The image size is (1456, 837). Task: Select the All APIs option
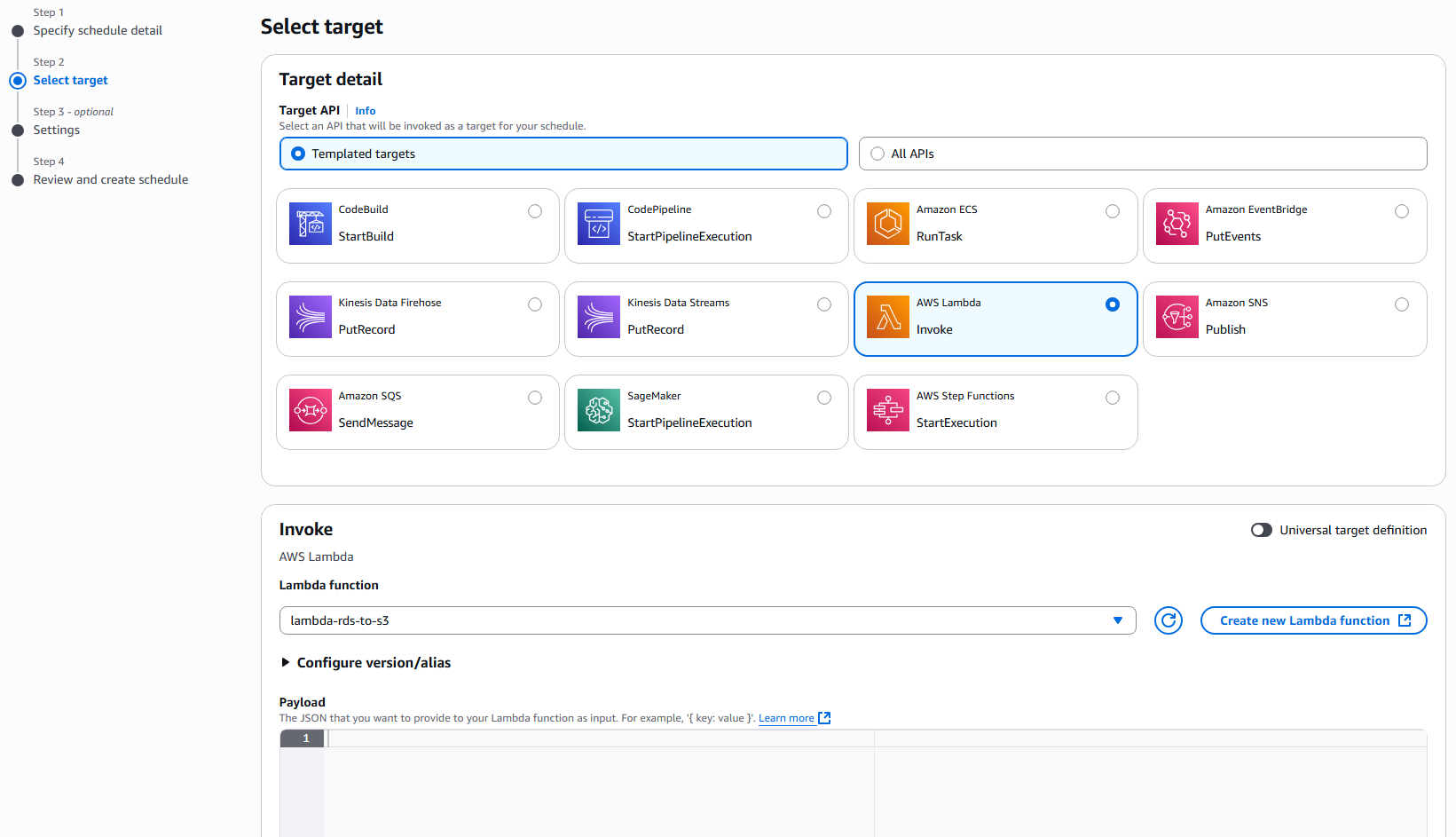[1143, 154]
